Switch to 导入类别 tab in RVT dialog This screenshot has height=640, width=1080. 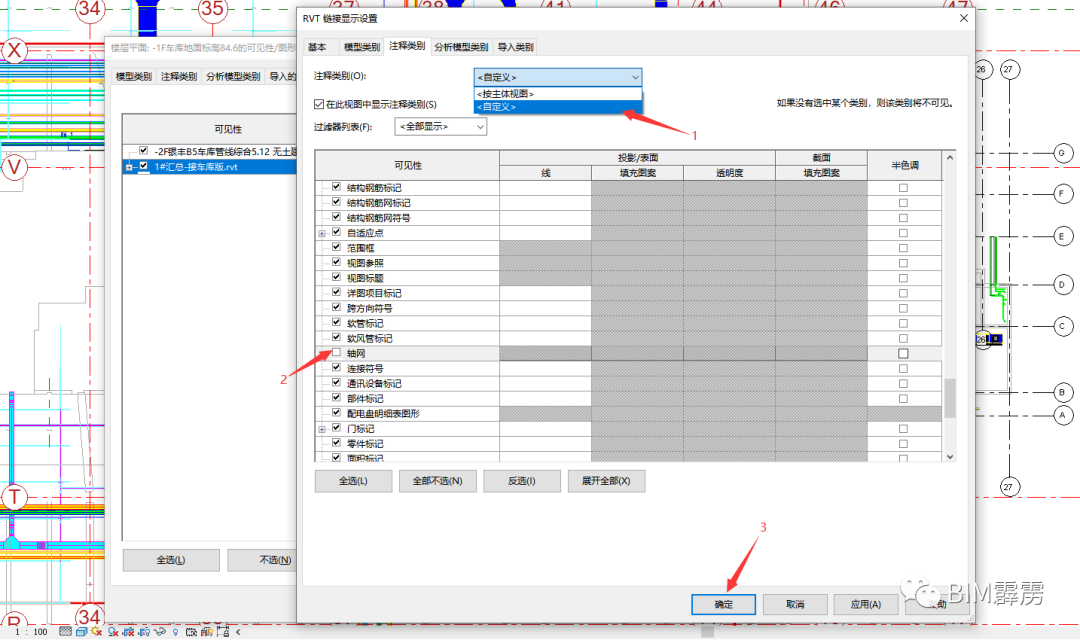pos(515,47)
